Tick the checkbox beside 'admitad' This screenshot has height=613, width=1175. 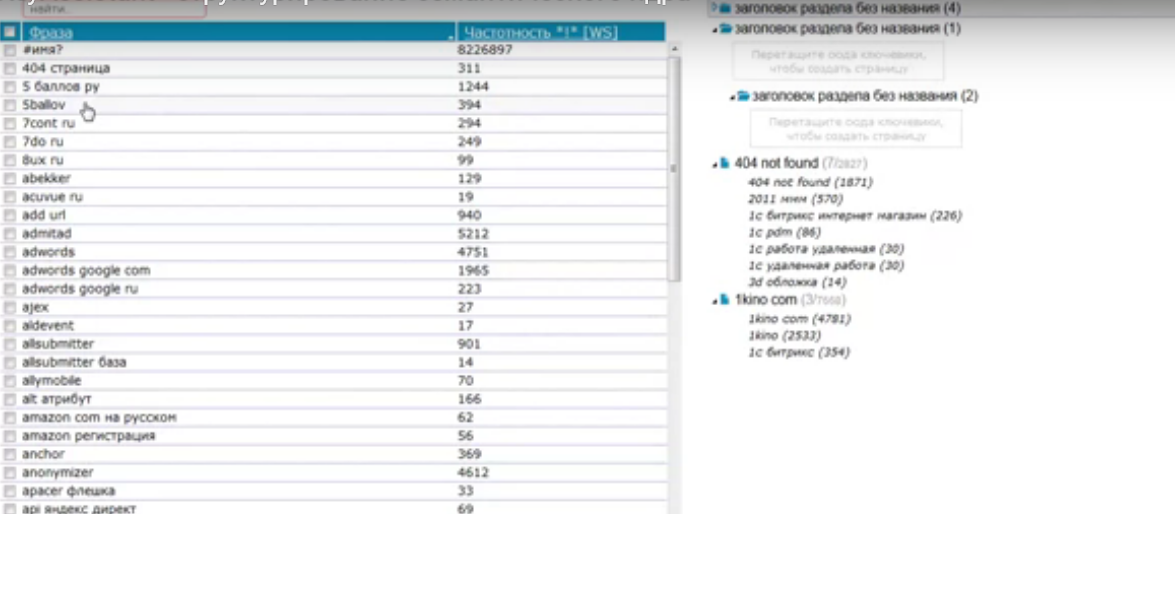coord(10,234)
